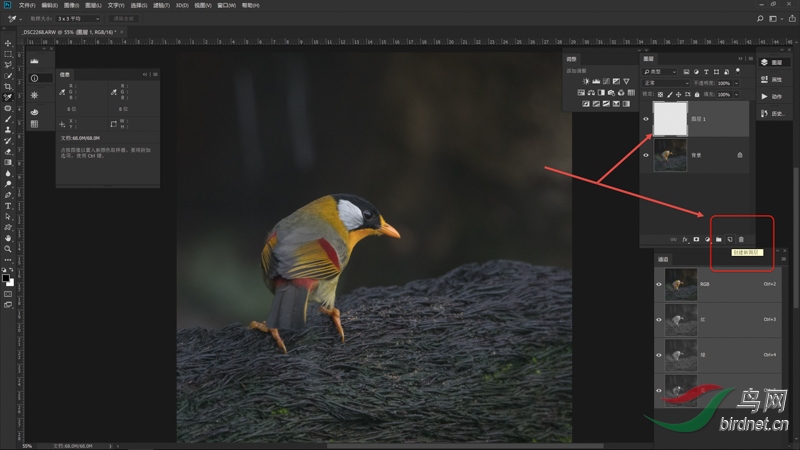Screen dimensions: 800x450
Task: Open the sample size 3 x 3 dropdown
Action: point(77,18)
